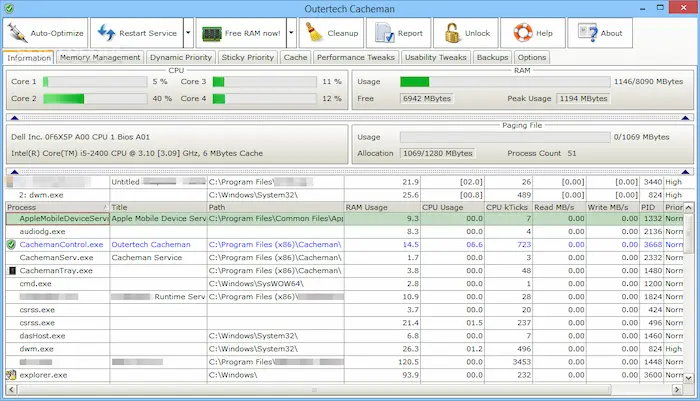
Task: Click the Restart Service arrows icon
Action: (x=106, y=33)
